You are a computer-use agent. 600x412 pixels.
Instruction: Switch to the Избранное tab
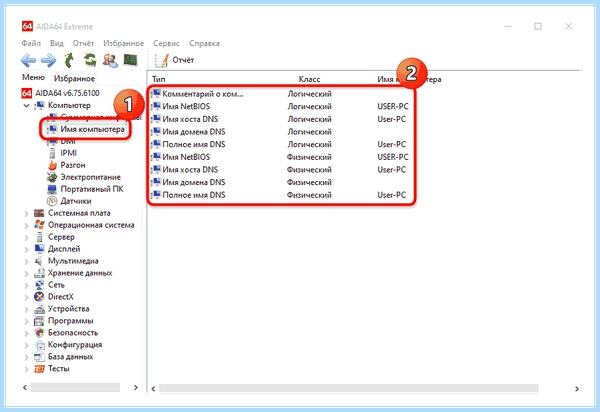click(74, 78)
